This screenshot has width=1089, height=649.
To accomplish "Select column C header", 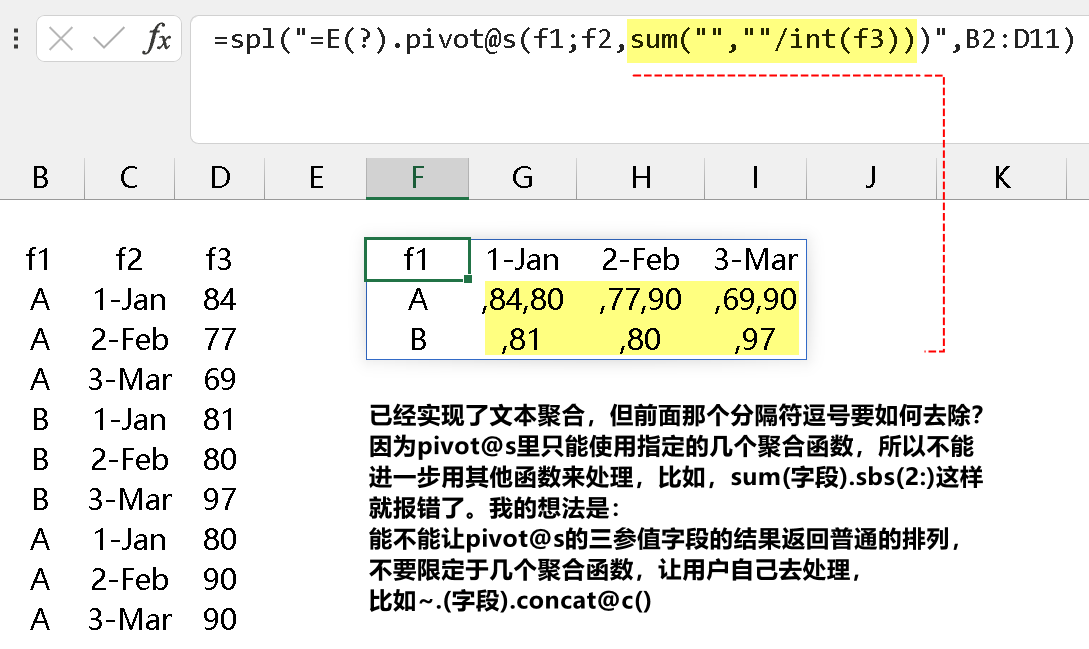I will coord(129,178).
